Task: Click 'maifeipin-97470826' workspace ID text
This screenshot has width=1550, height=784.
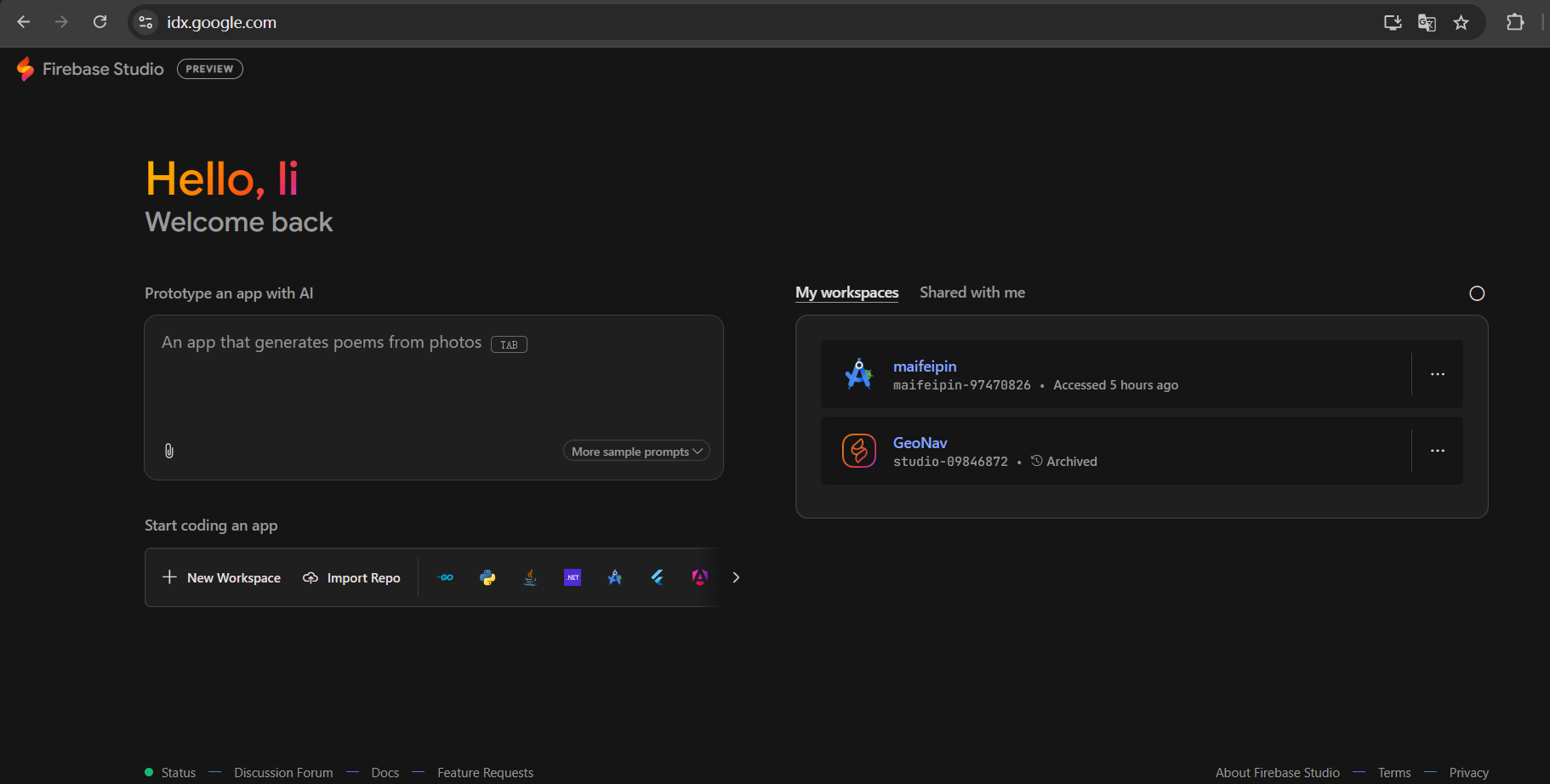Action: pos(961,385)
